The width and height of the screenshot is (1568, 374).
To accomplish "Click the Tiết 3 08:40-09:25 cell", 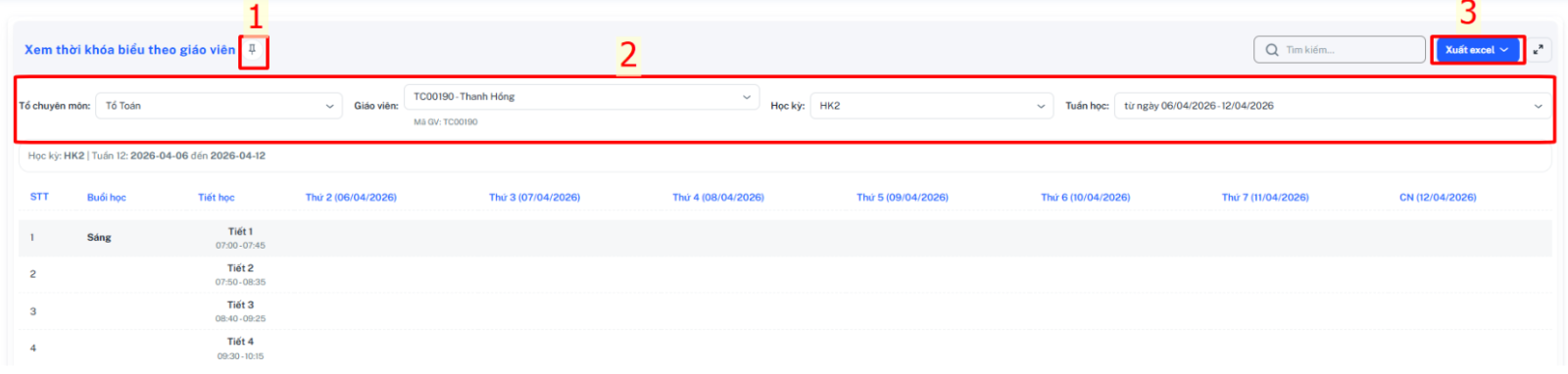I will point(240,311).
